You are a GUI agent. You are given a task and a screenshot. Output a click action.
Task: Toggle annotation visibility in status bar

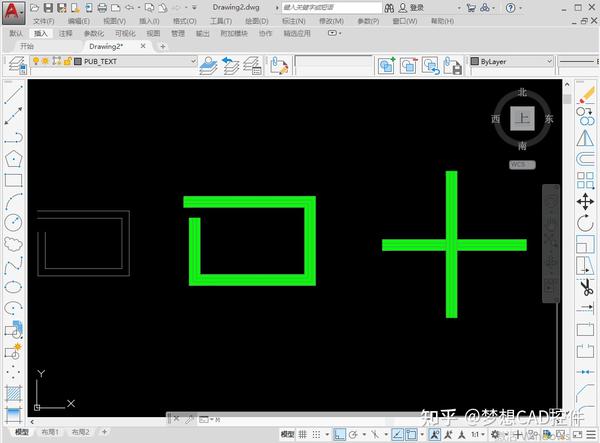pos(435,434)
